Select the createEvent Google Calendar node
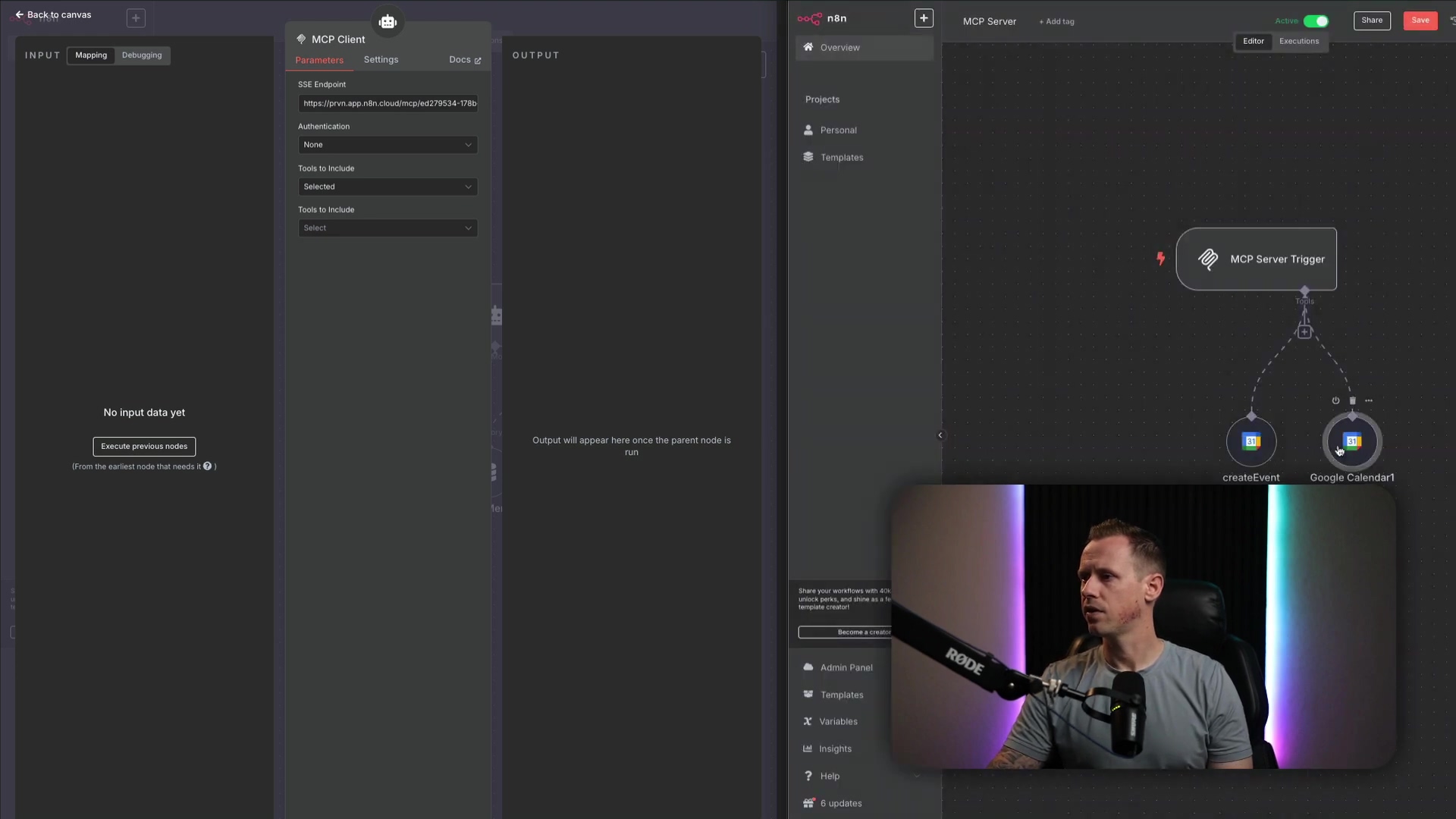This screenshot has height=819, width=1456. click(1251, 442)
